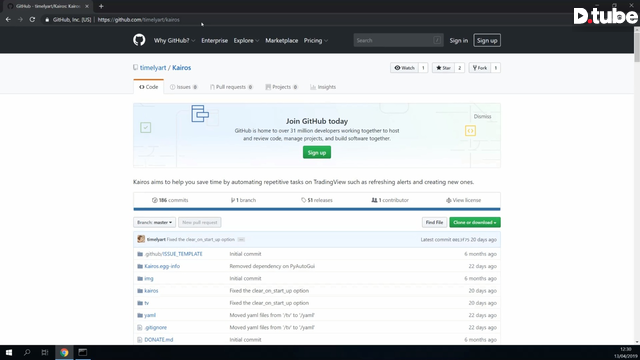The image size is (640, 360).
Task: Click page vertical scrollbar thumb
Action: pos(637,48)
